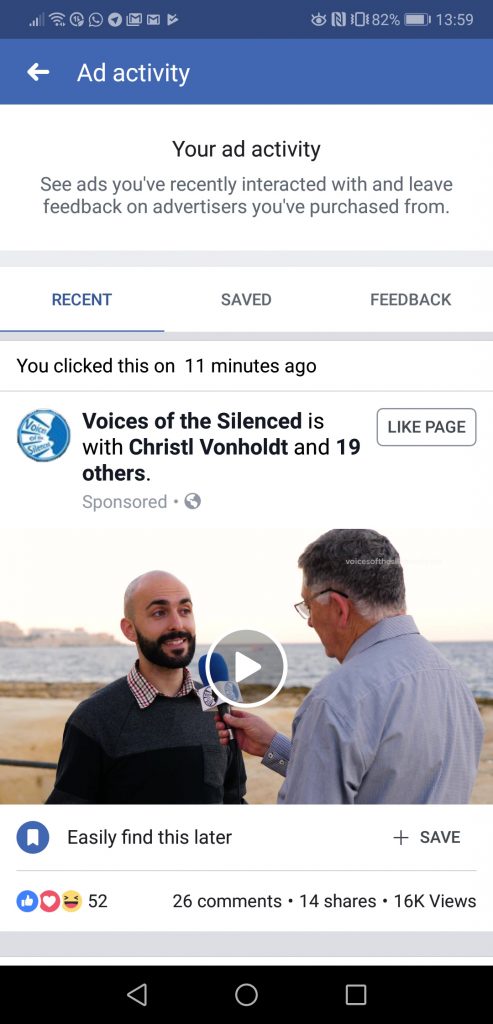The width and height of the screenshot is (493, 1024).
Task: Open the 19 others tagged list
Action: pyautogui.click(x=221, y=460)
